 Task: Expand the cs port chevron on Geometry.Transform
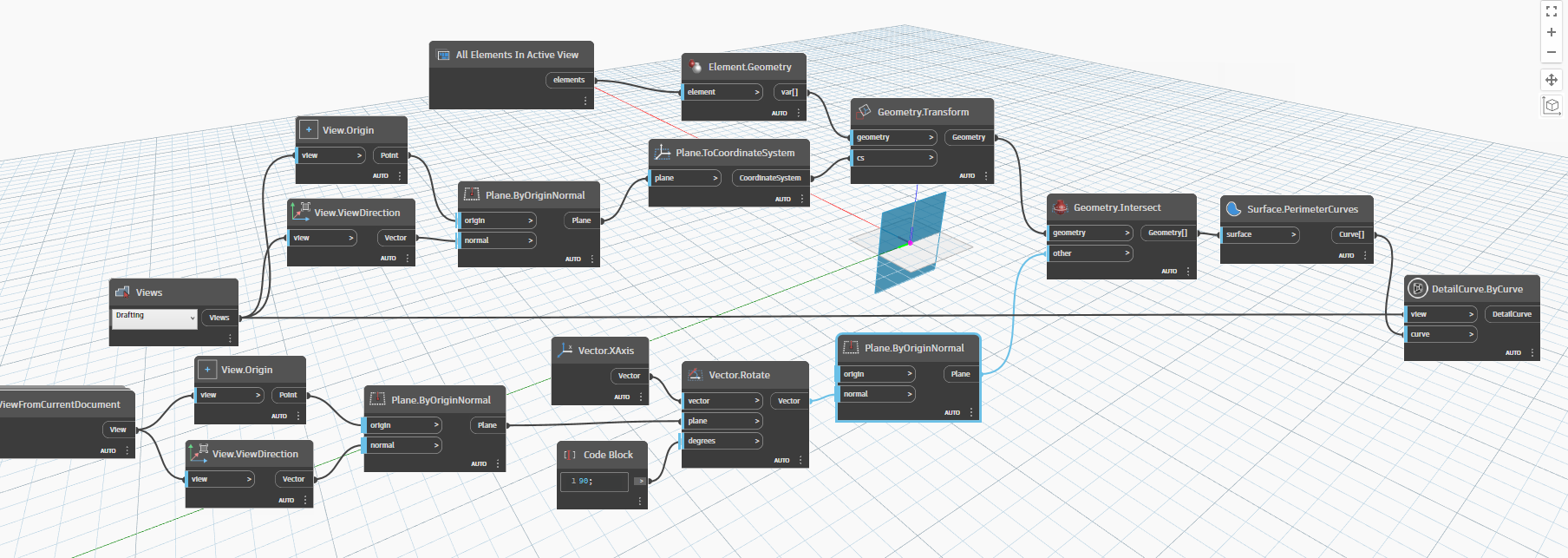coord(931,158)
